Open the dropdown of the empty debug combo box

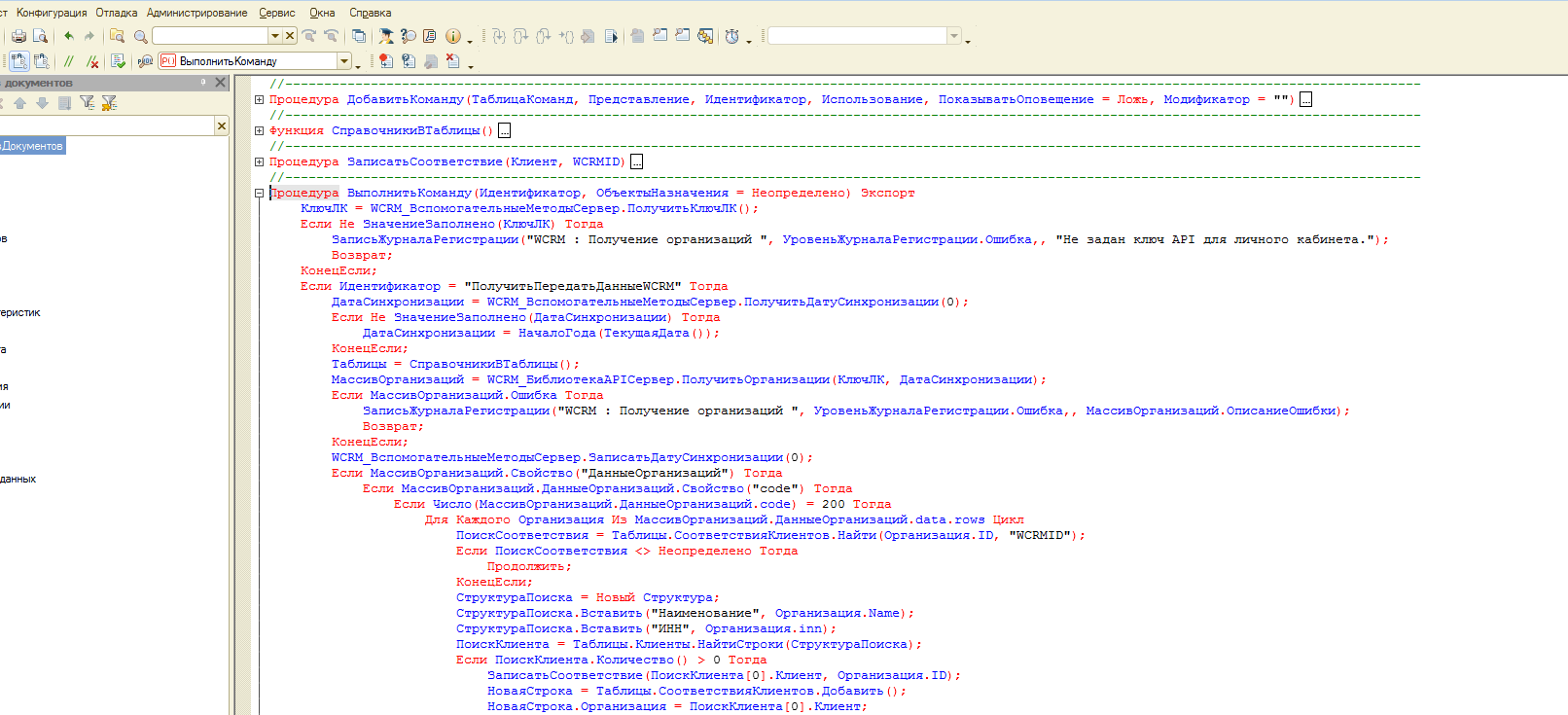point(954,36)
